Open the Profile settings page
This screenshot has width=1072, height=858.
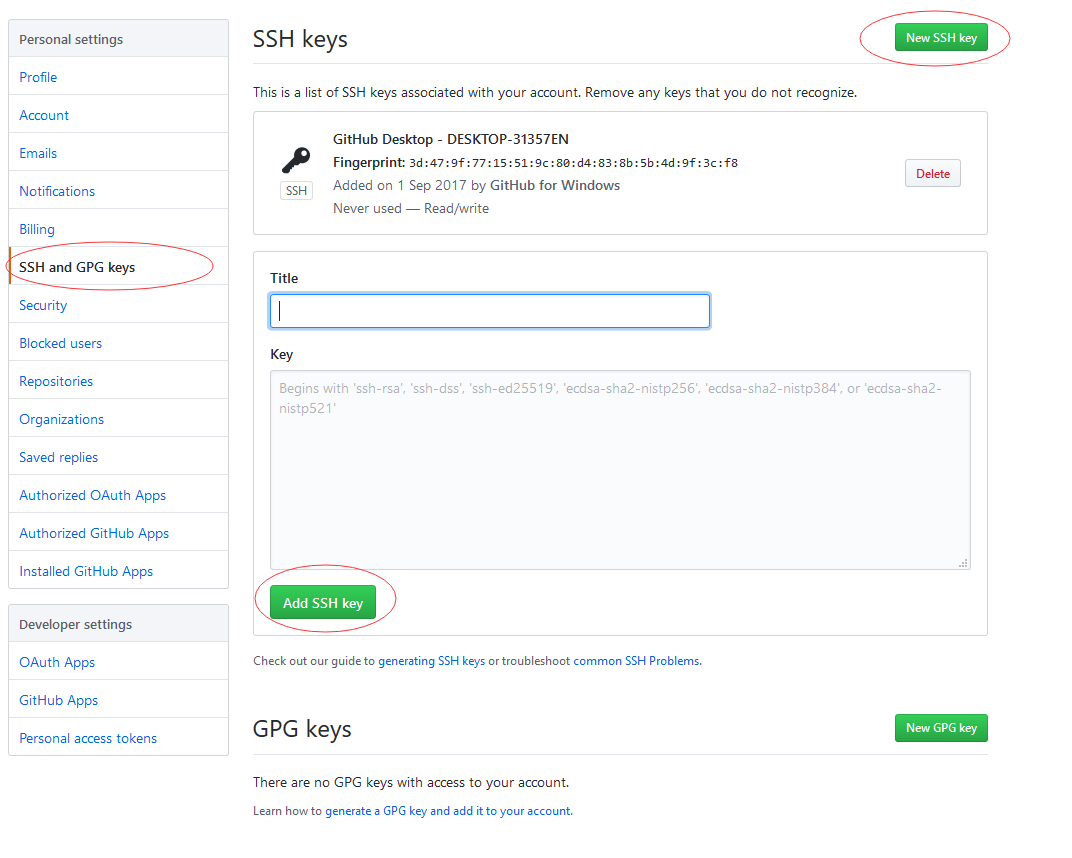point(38,77)
